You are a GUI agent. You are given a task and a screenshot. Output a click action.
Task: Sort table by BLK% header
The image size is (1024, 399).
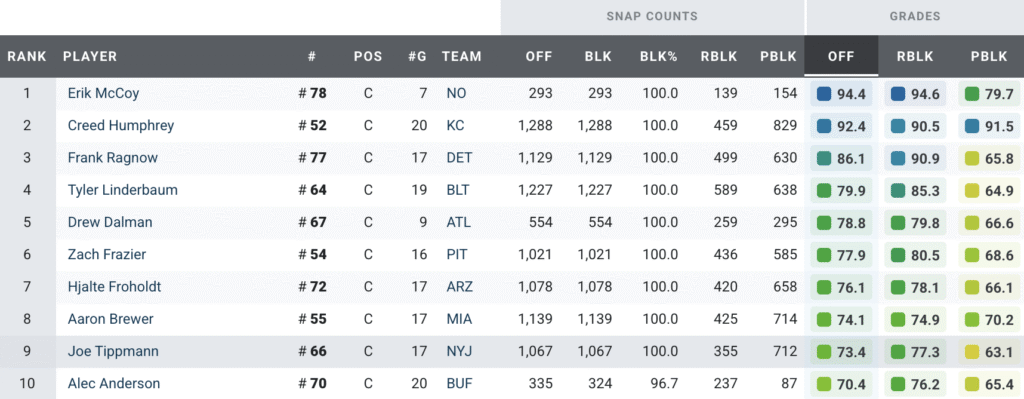[x=658, y=57]
